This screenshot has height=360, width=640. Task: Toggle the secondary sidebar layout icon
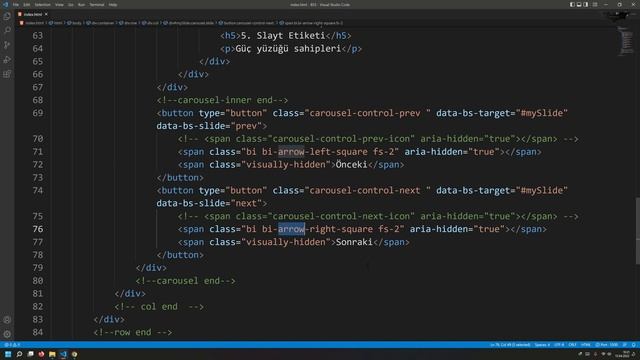point(586,4)
